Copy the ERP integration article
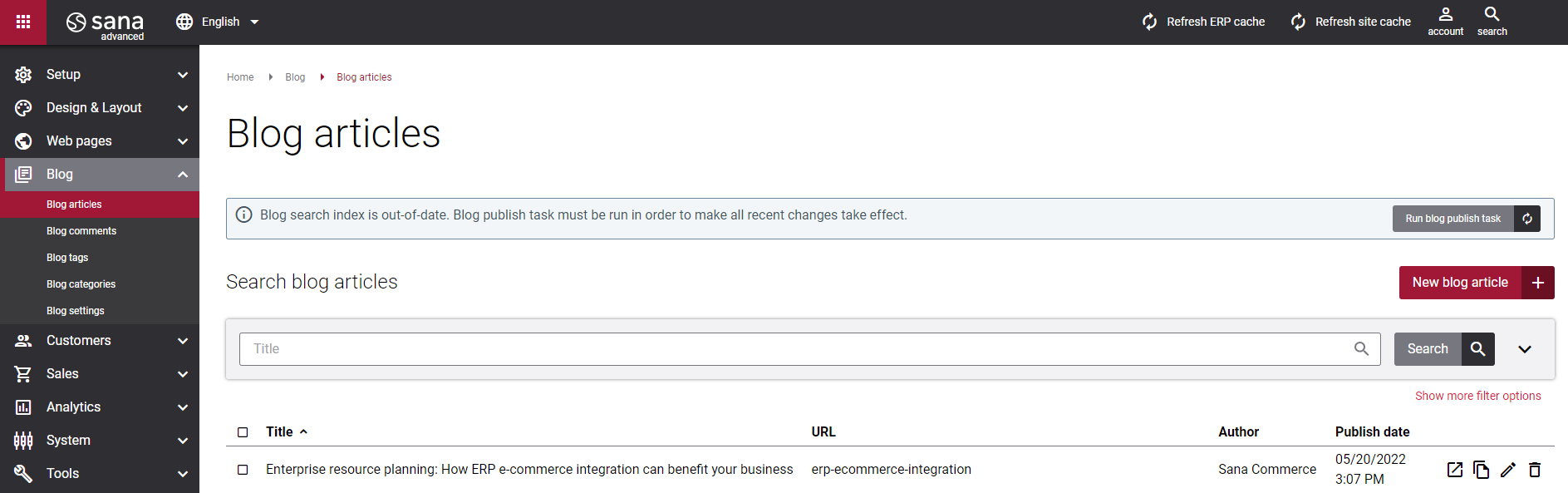This screenshot has width=1568, height=493. [x=1482, y=470]
